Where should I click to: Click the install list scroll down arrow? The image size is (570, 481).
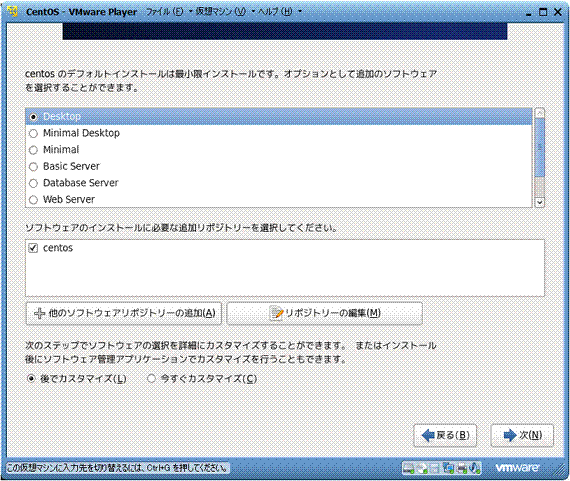tap(540, 202)
